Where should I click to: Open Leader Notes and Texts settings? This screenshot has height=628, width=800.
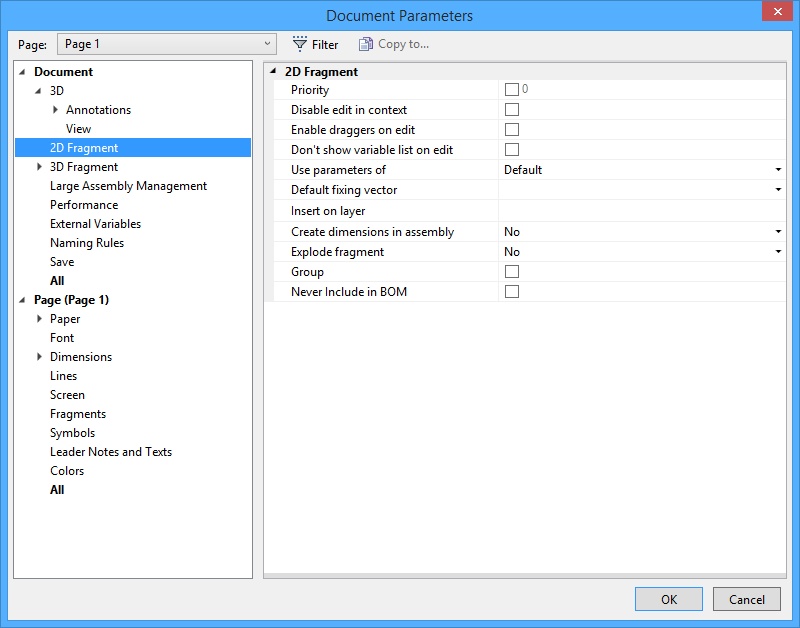coord(111,452)
